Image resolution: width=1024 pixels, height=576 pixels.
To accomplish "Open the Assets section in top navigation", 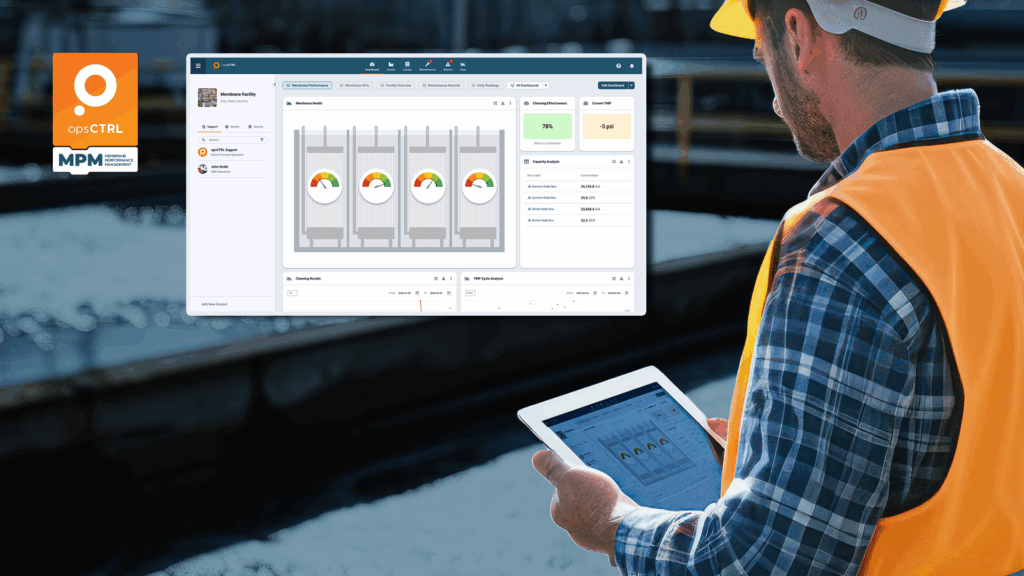I will pyautogui.click(x=391, y=66).
